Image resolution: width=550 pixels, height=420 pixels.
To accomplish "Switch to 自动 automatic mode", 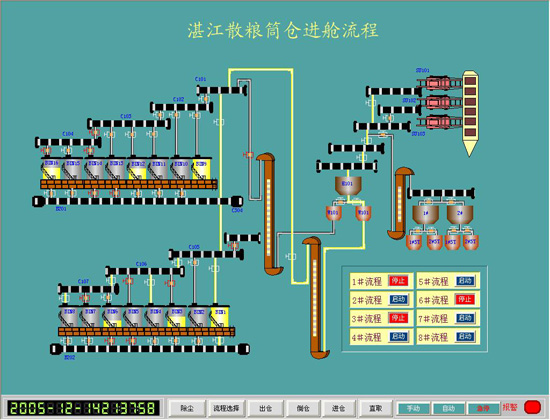I will coord(448,408).
